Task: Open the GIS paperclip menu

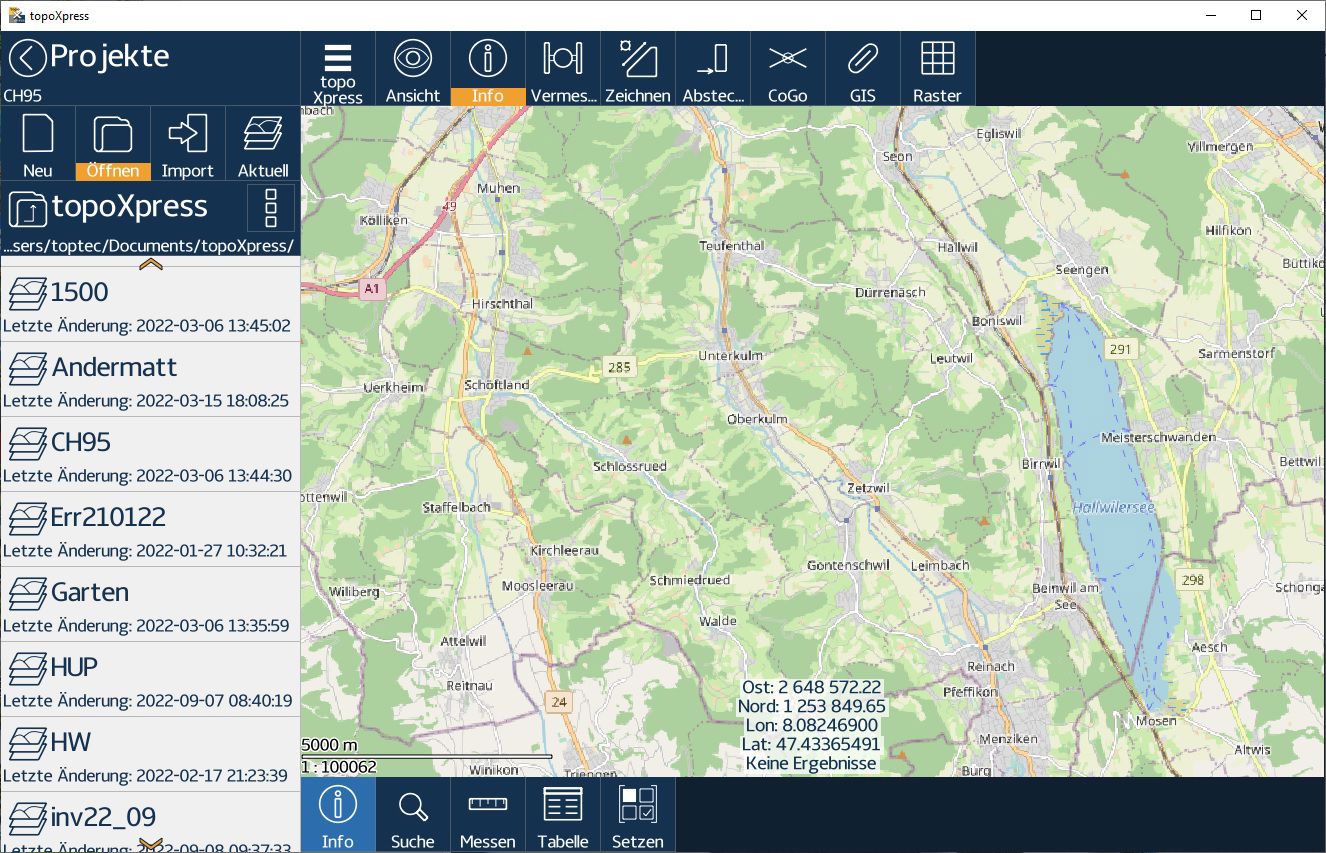Action: tap(863, 68)
